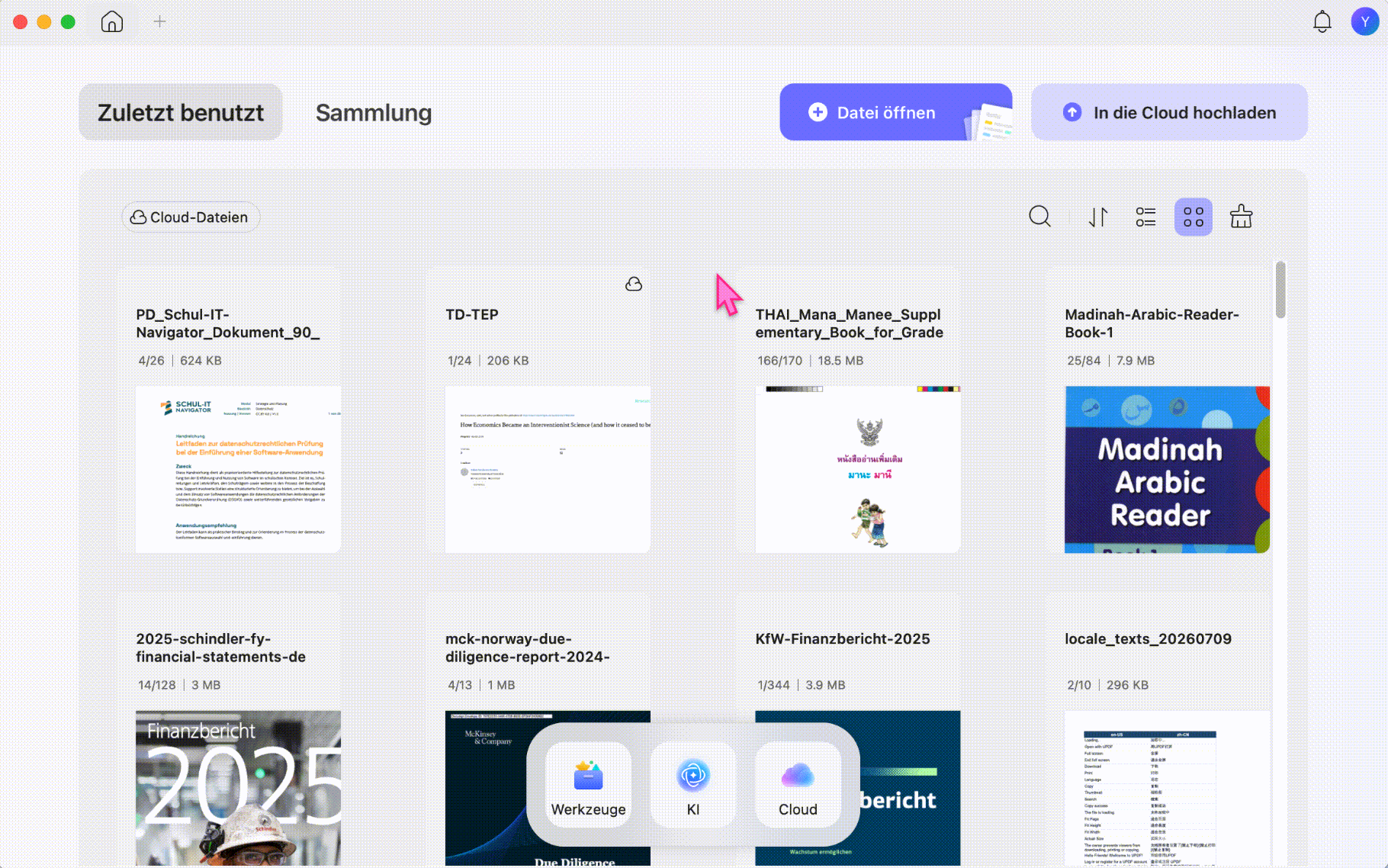The width and height of the screenshot is (1388, 868).
Task: Switch to list view
Action: point(1145,217)
